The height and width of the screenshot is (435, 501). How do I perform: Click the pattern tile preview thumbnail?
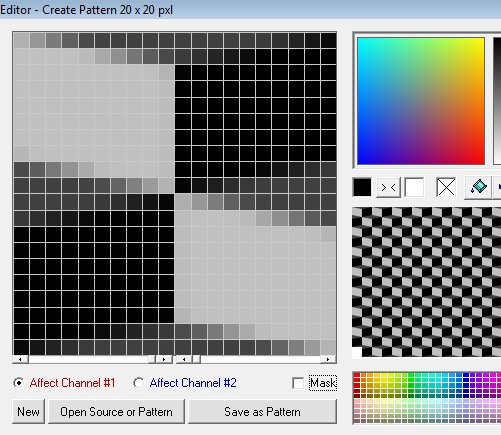point(426,282)
